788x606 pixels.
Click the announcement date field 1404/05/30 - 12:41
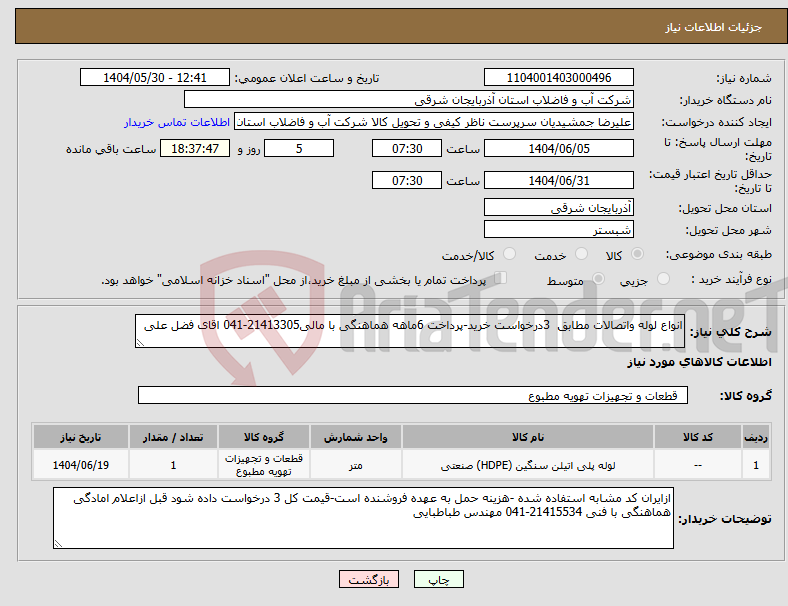tap(155, 78)
